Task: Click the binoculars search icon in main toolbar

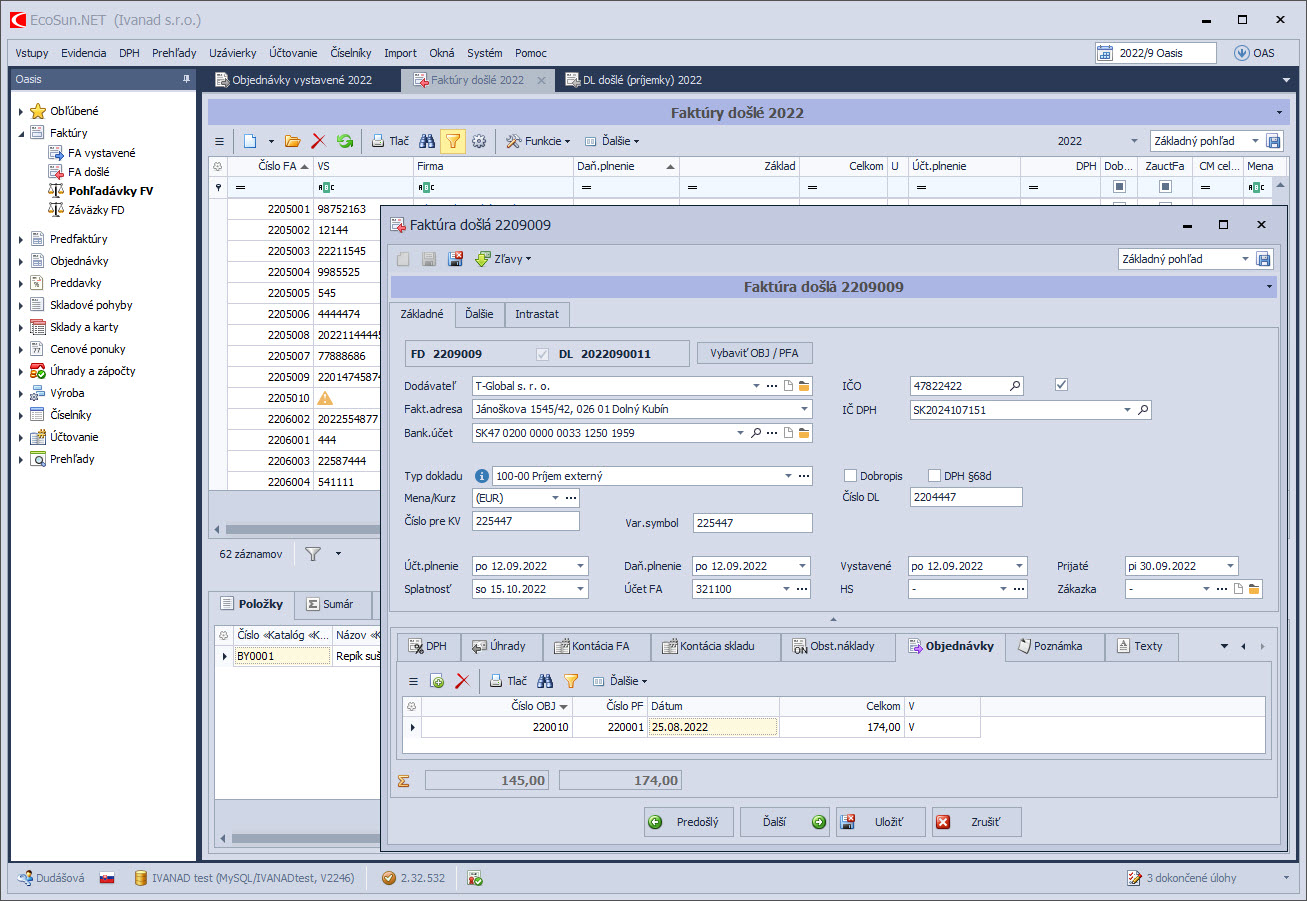Action: [426, 142]
